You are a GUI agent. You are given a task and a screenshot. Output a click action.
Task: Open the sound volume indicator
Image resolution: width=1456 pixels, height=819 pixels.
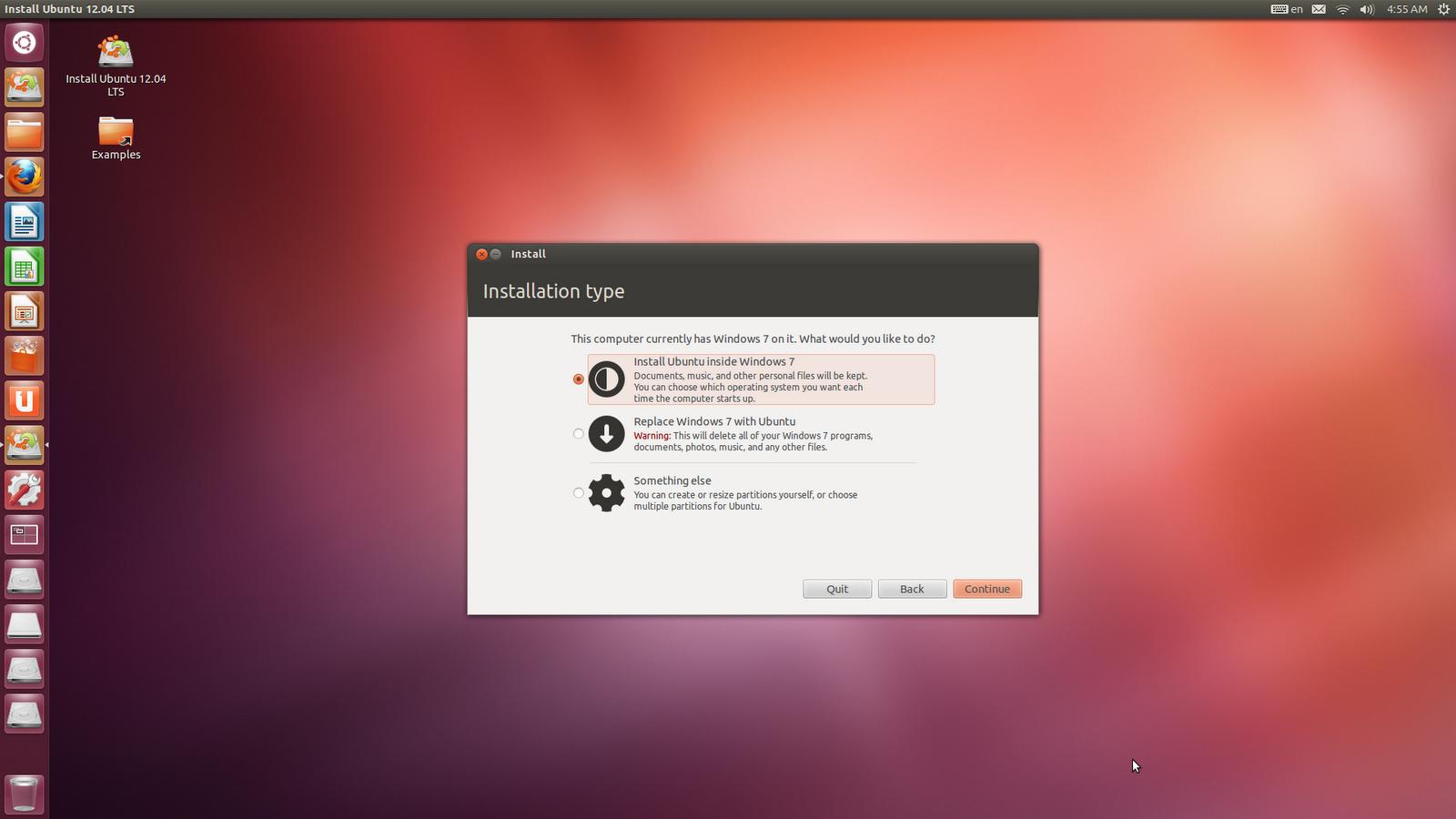pyautogui.click(x=1367, y=9)
